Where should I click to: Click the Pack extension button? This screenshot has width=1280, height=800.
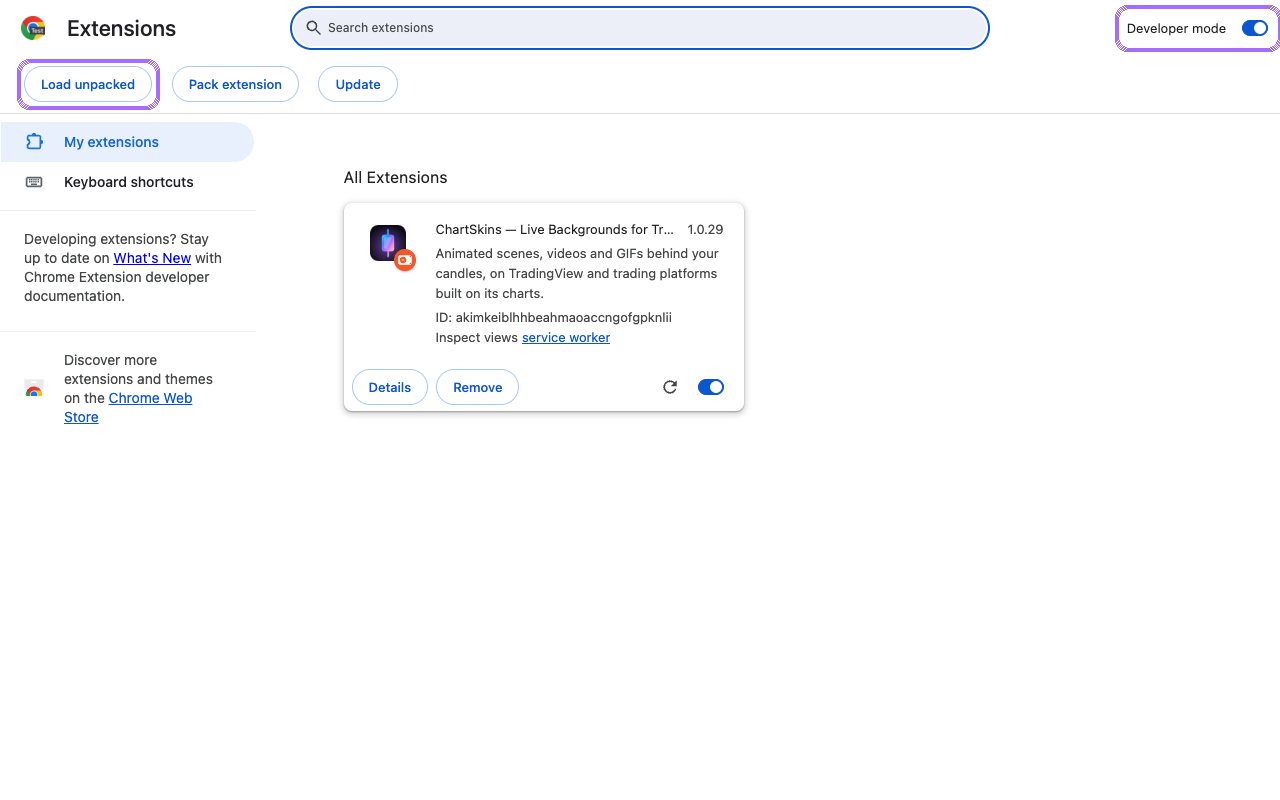(235, 84)
